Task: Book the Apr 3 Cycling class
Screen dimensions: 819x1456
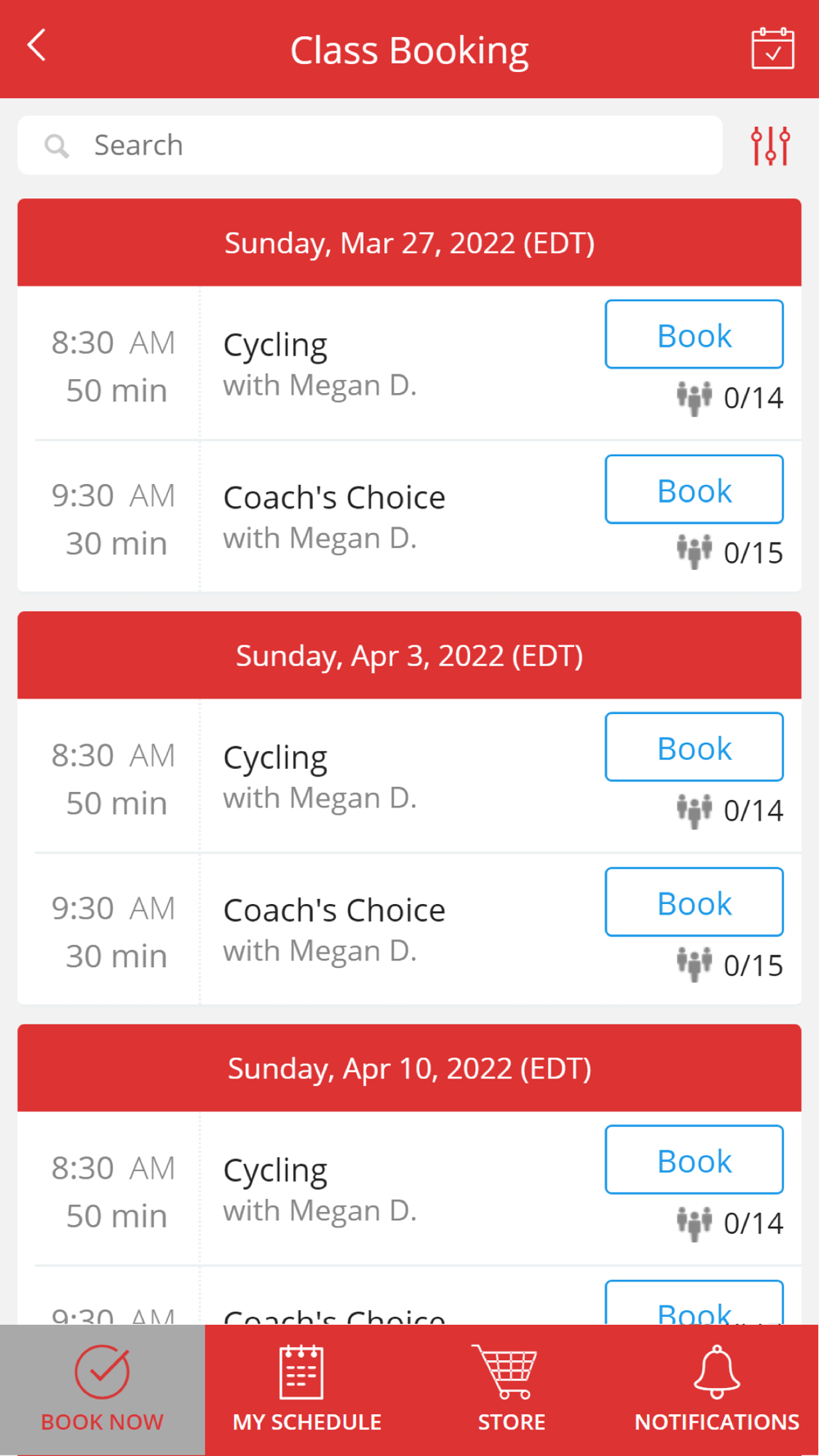Action: click(x=694, y=748)
